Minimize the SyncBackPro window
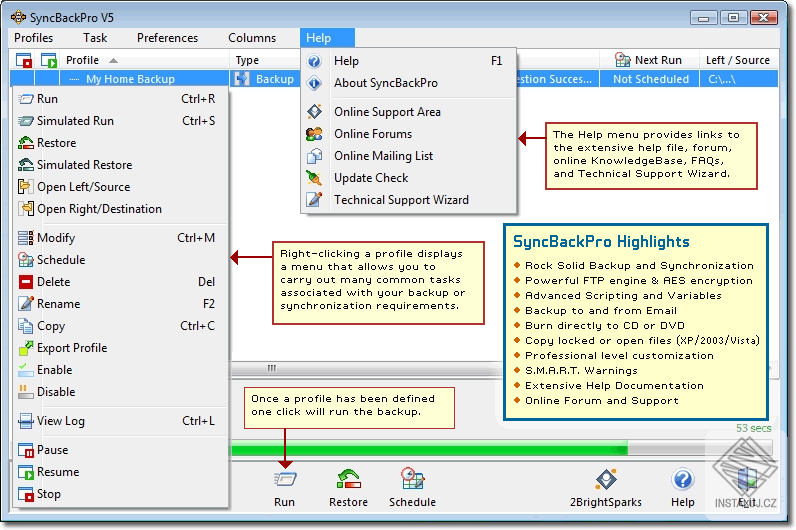The image size is (796, 530). point(704,18)
